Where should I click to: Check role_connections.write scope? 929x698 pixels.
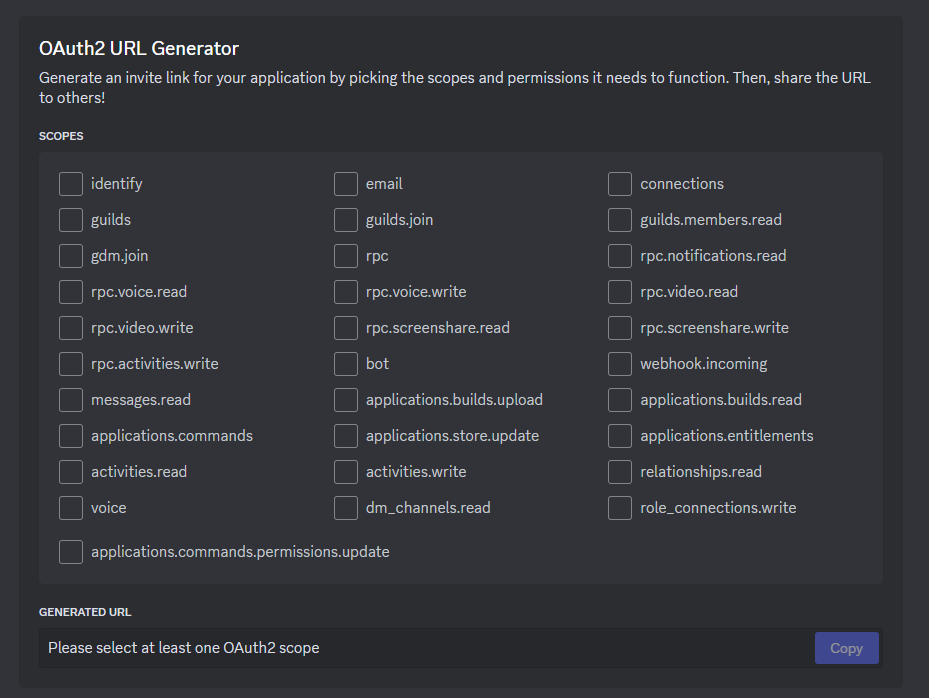pos(620,508)
